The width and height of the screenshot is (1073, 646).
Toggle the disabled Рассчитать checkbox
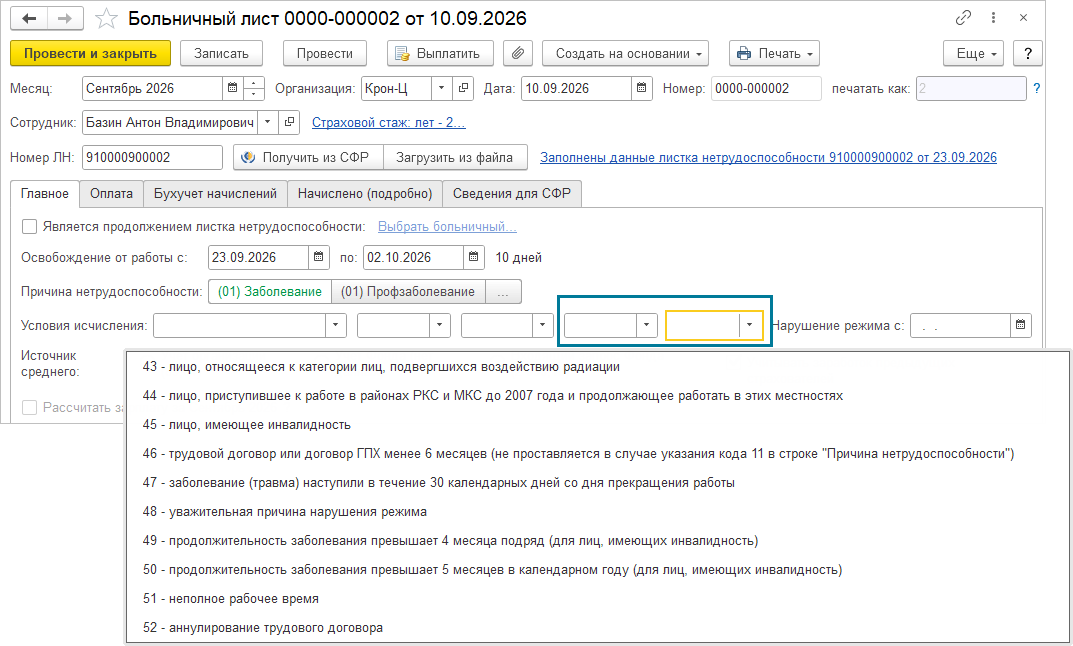[29, 407]
